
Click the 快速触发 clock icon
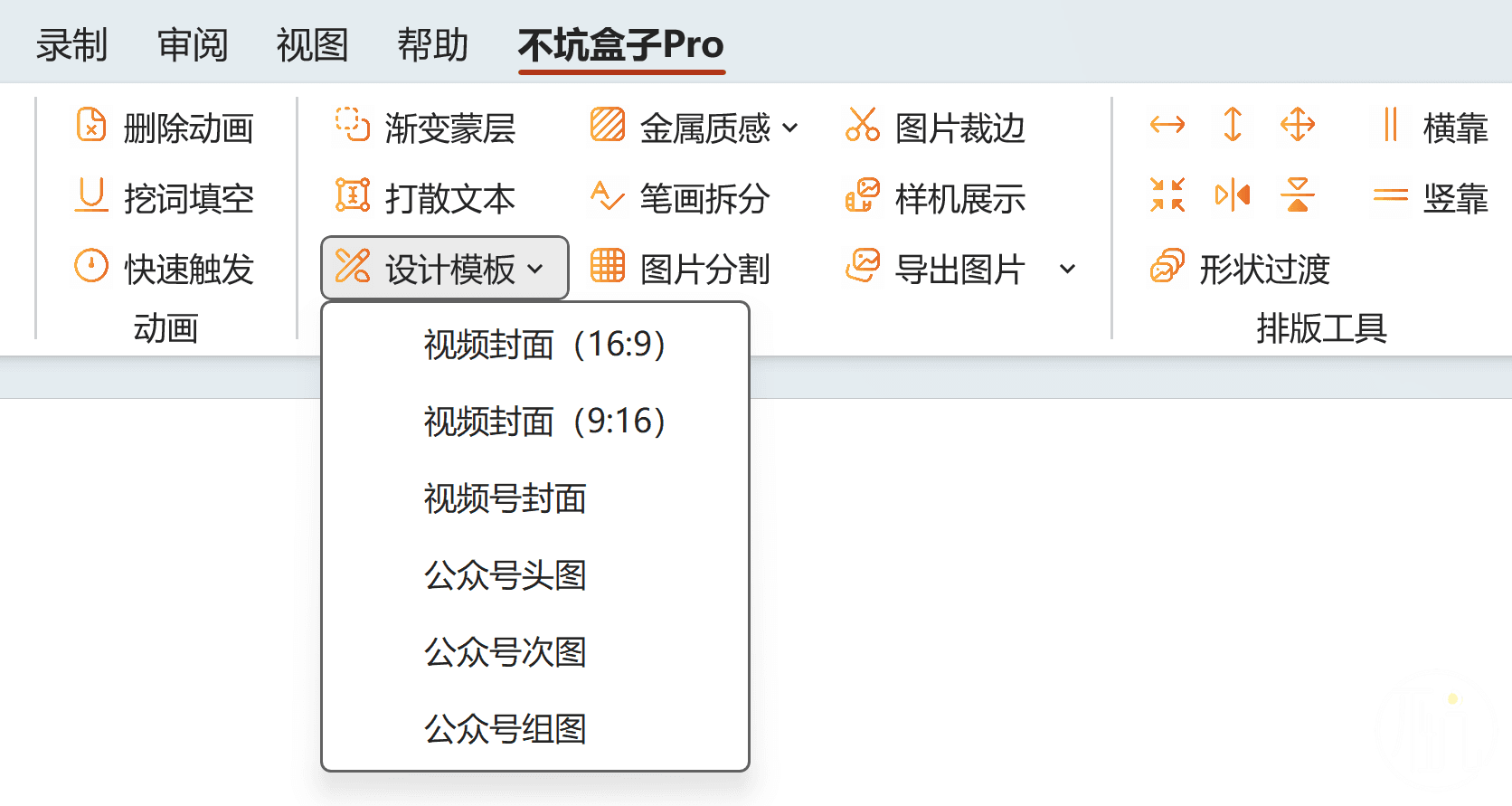pyautogui.click(x=91, y=266)
